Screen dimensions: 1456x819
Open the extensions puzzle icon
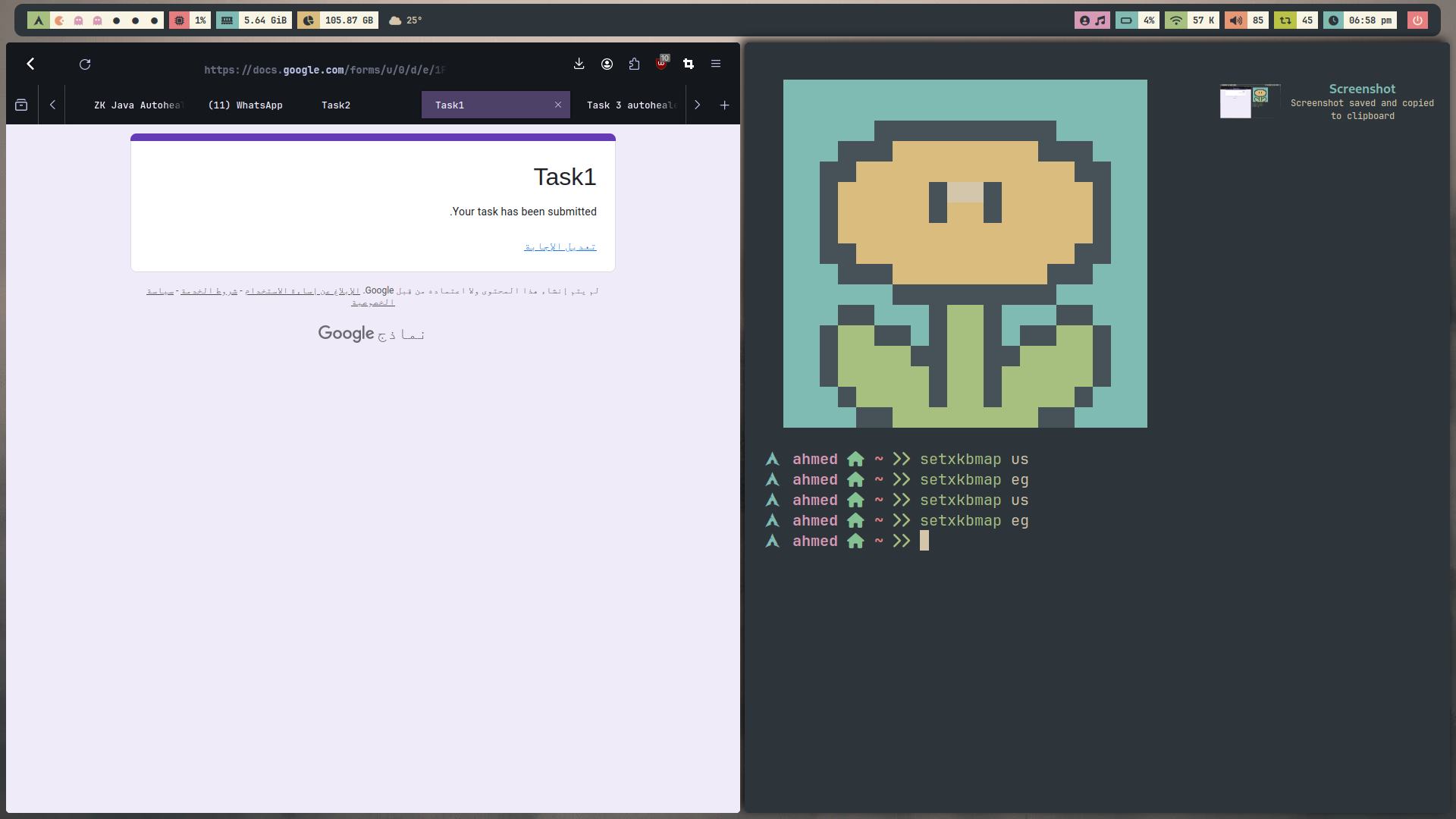tap(634, 64)
